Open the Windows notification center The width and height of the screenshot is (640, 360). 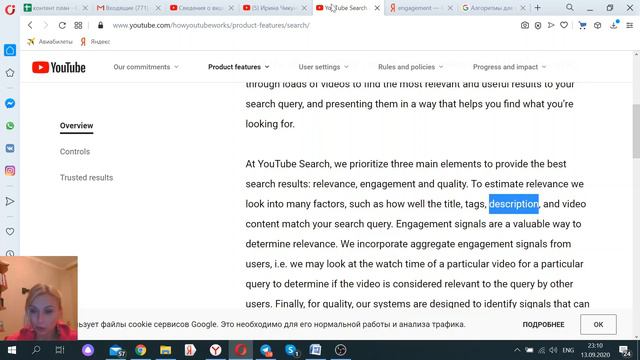click(x=625, y=350)
